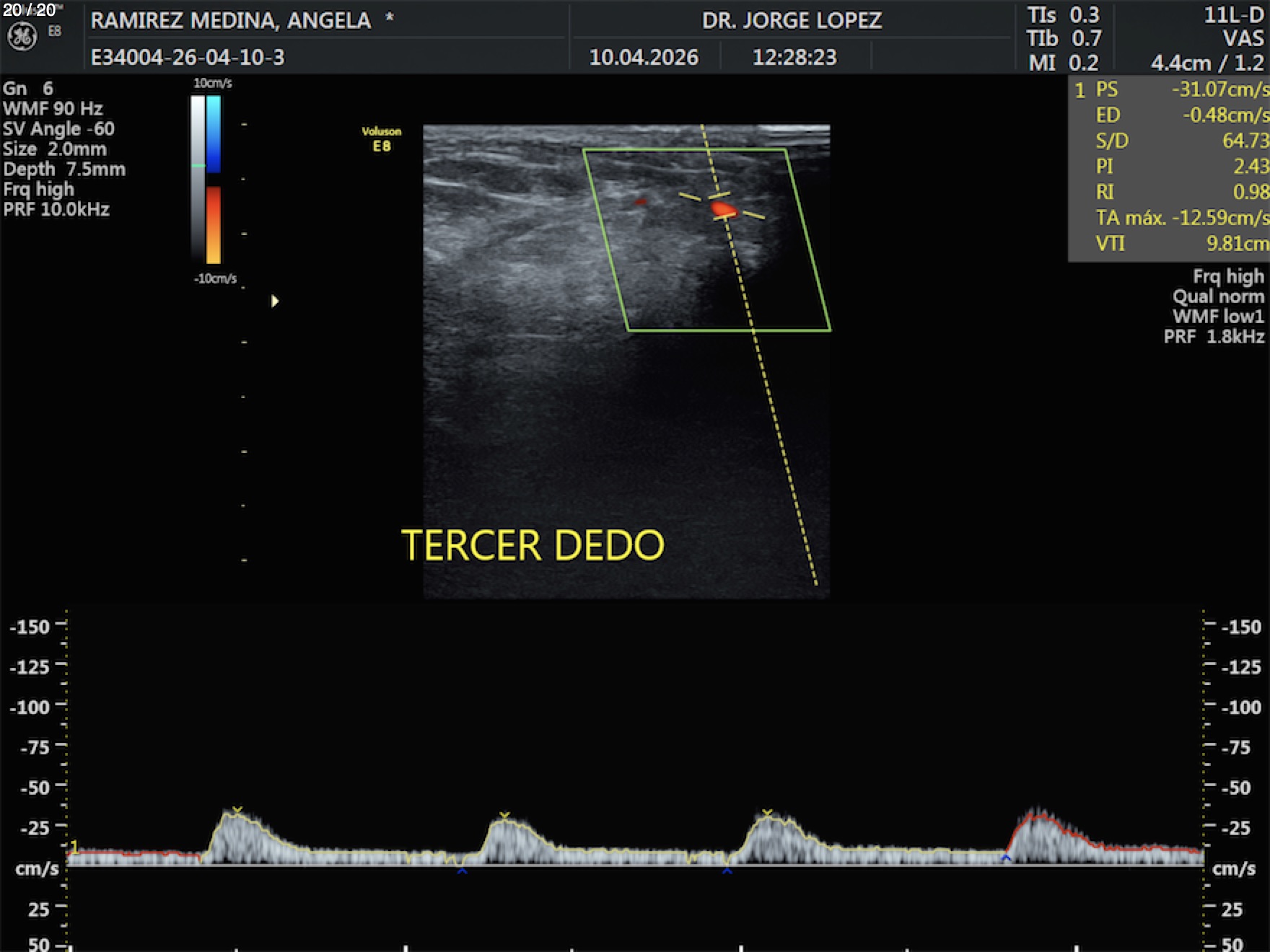
Task: Click the red-traced fourth waveform peak
Action: tap(1037, 817)
